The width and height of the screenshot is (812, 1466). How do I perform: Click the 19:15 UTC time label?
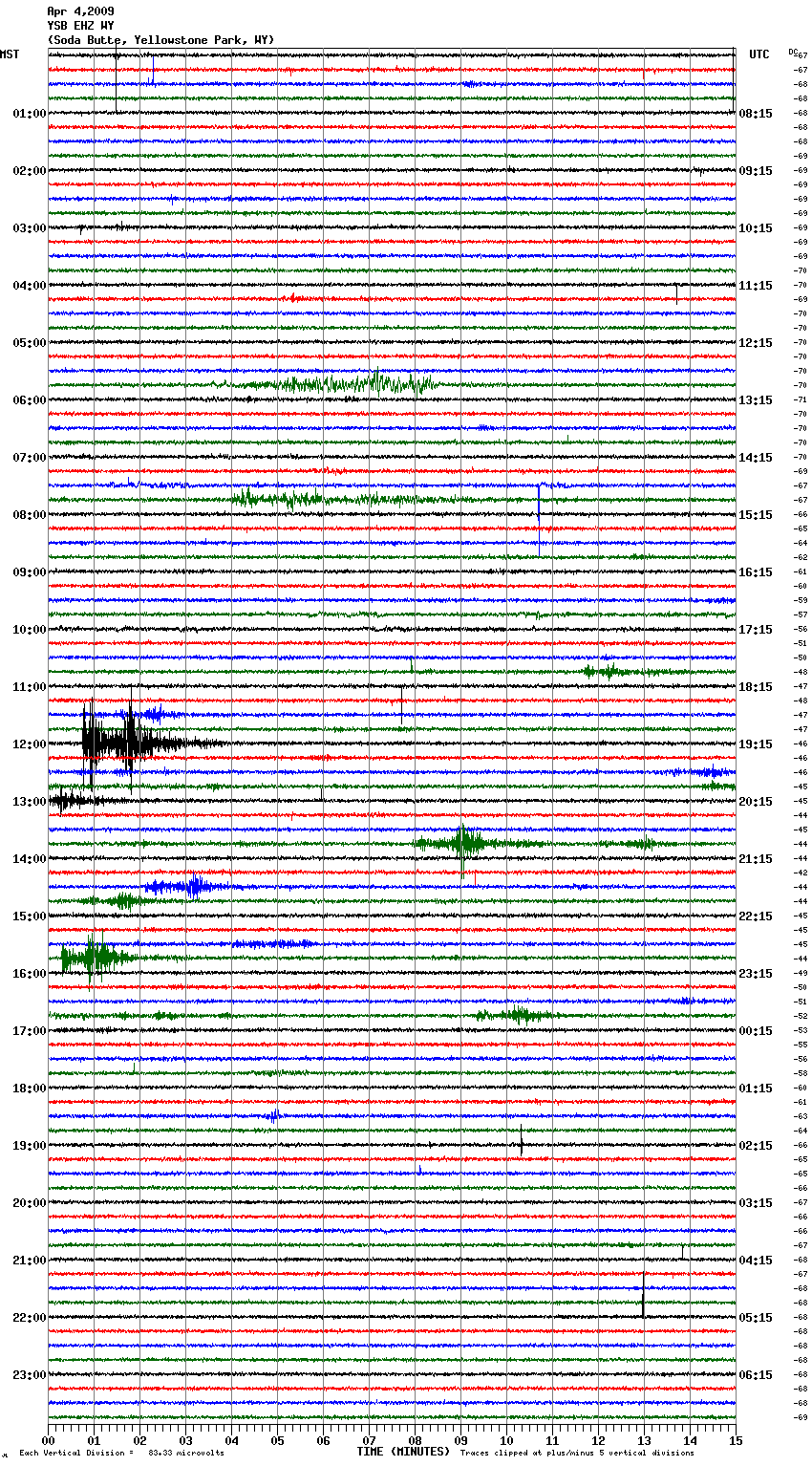[756, 744]
